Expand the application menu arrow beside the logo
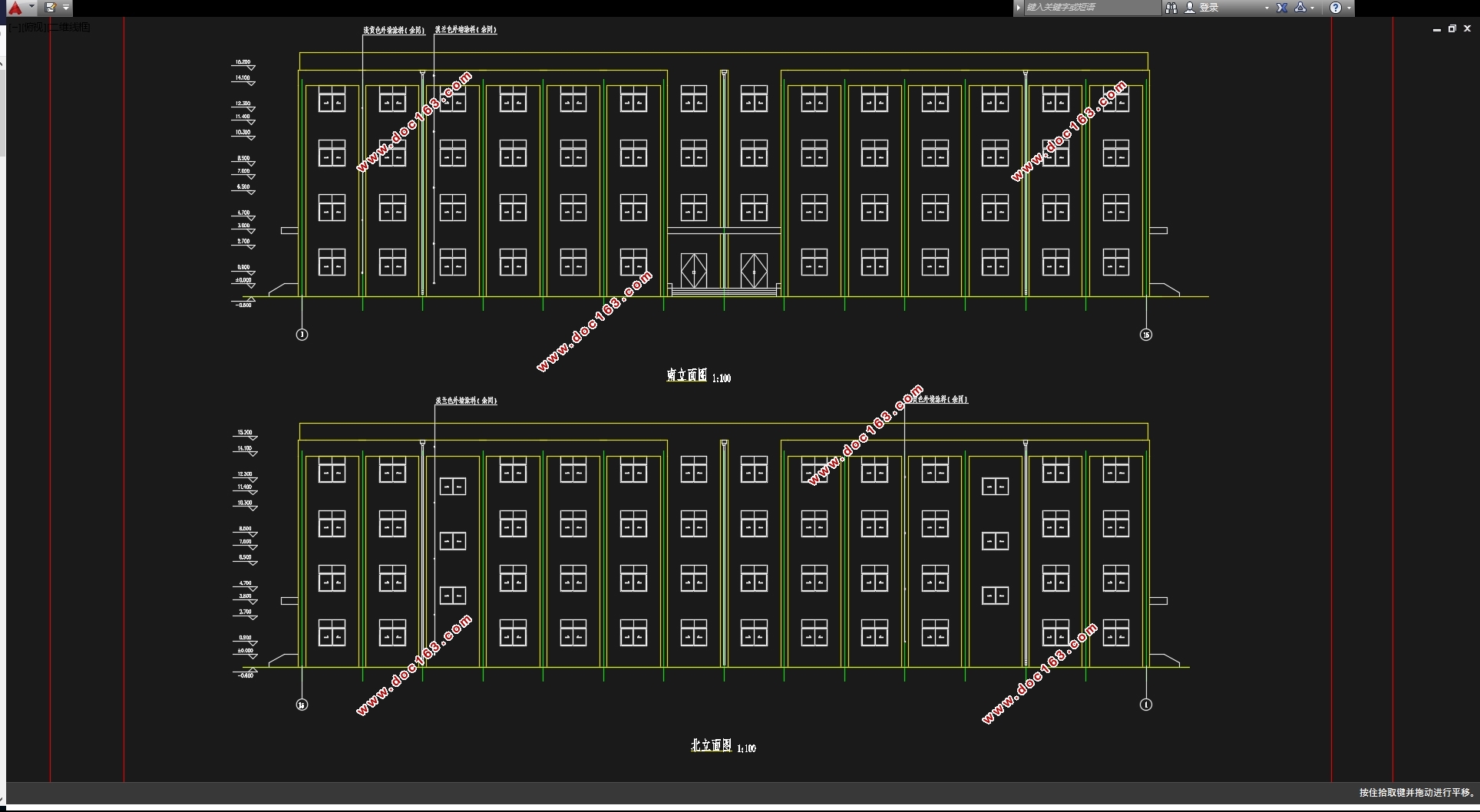The width and height of the screenshot is (1480, 812). click(32, 6)
